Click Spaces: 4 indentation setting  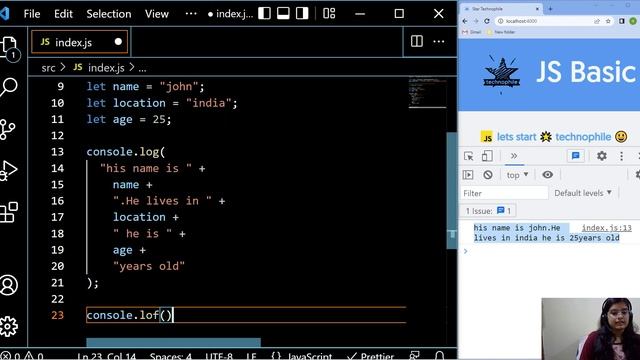point(171,356)
